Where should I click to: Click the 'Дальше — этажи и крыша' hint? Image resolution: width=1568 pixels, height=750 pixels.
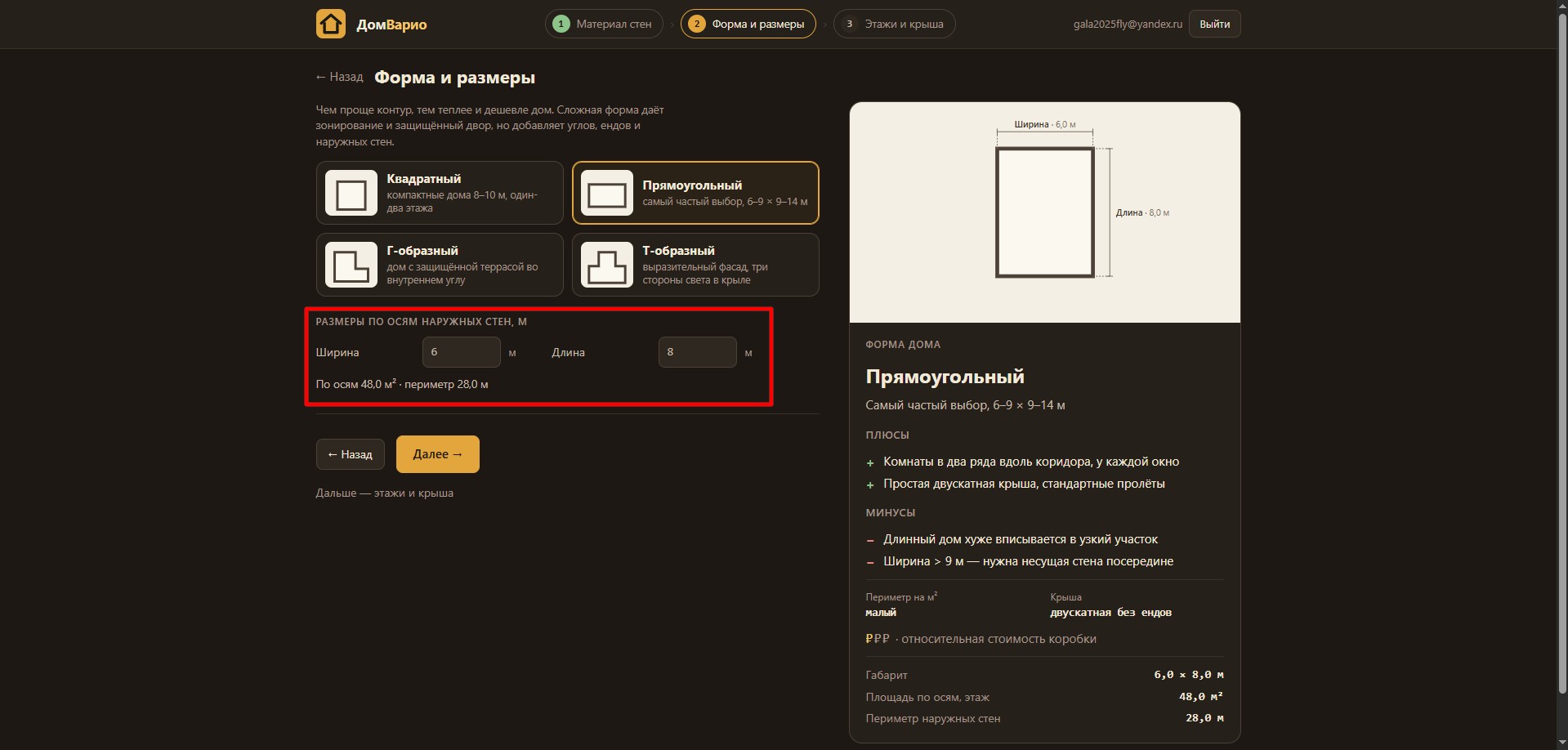(x=385, y=493)
